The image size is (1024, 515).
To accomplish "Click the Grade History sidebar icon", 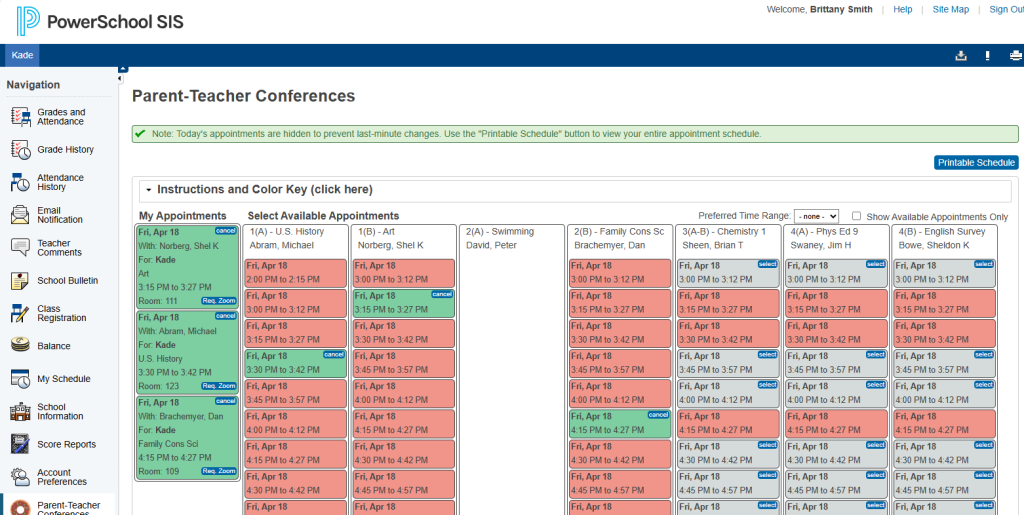I will click(x=21, y=149).
